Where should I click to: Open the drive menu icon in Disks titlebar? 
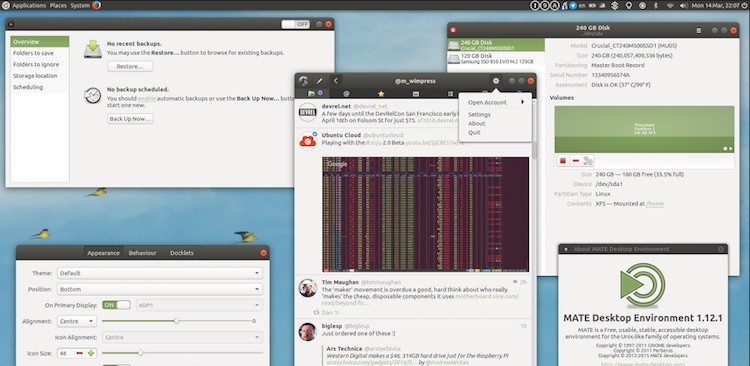[x=699, y=30]
